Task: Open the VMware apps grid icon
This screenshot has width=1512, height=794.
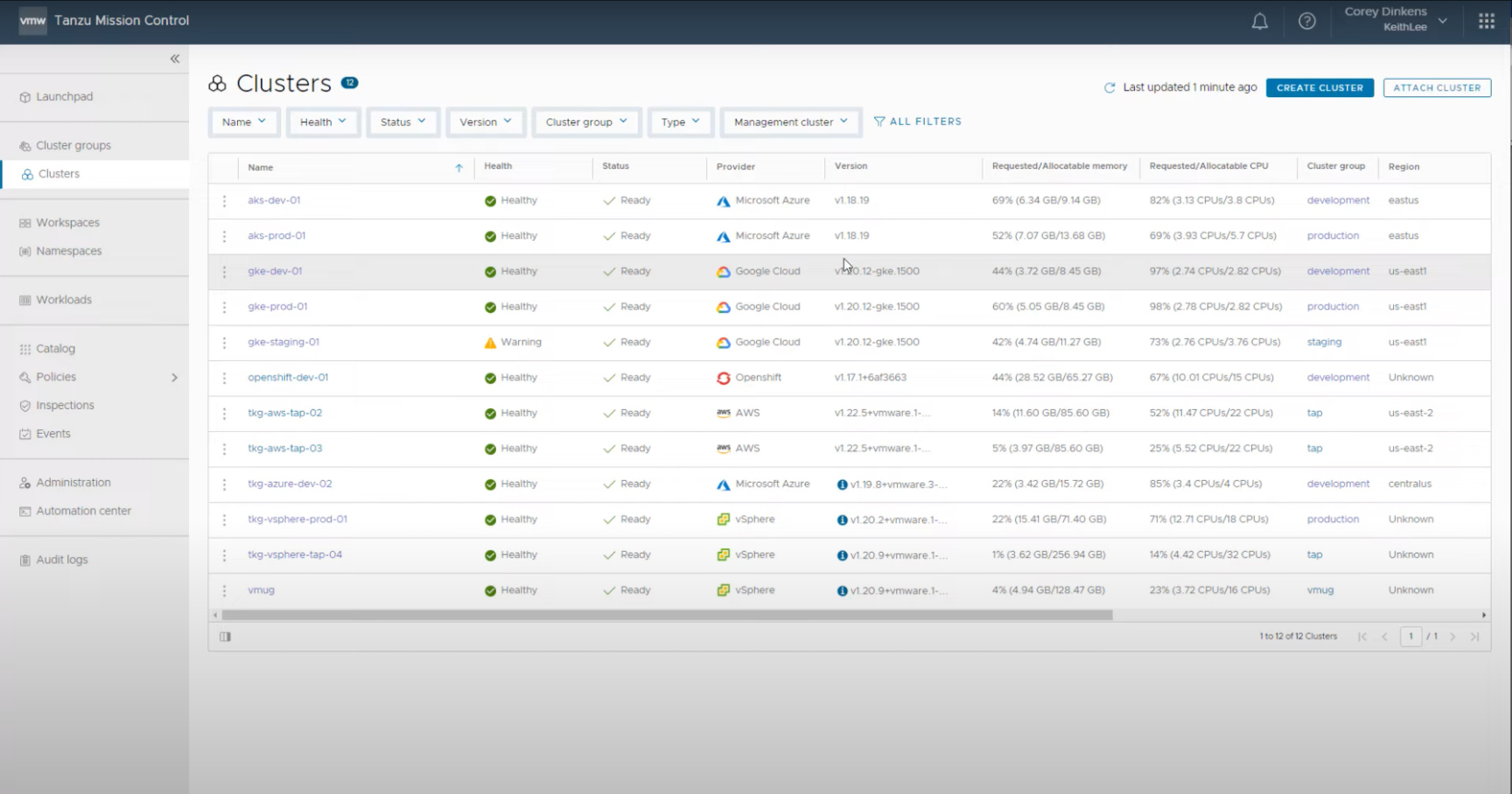Action: pyautogui.click(x=1486, y=22)
